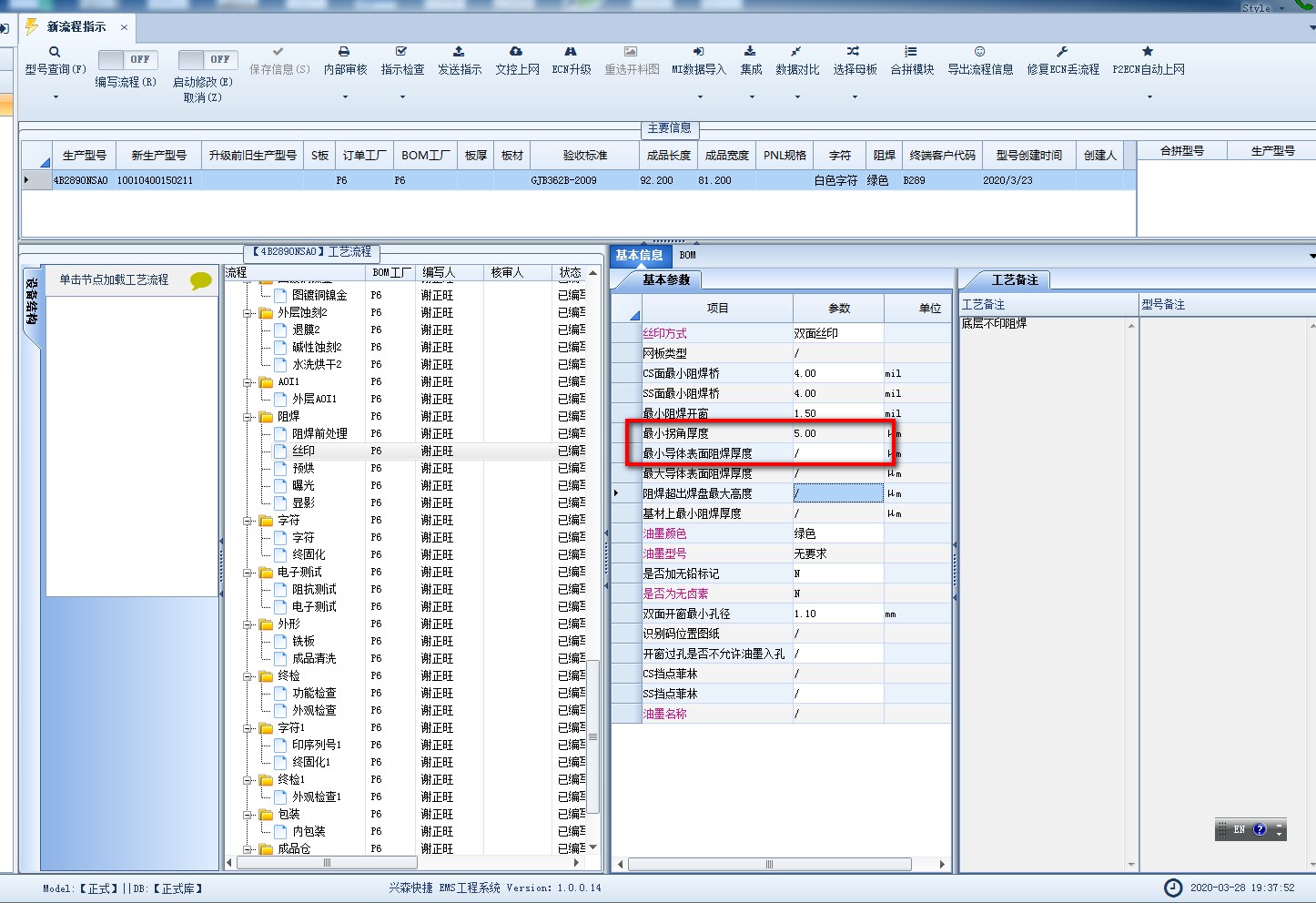This screenshot has width=1316, height=903.
Task: Collapse the 电子测试 tree node
Action: pyautogui.click(x=248, y=573)
